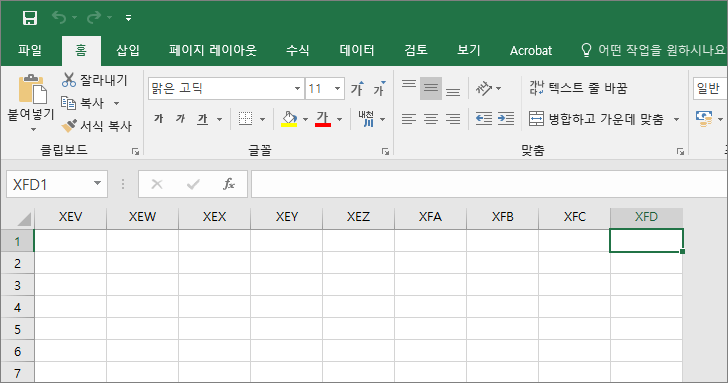This screenshot has height=383, width=728.
Task: Click increase indent icon
Action: pyautogui.click(x=506, y=119)
